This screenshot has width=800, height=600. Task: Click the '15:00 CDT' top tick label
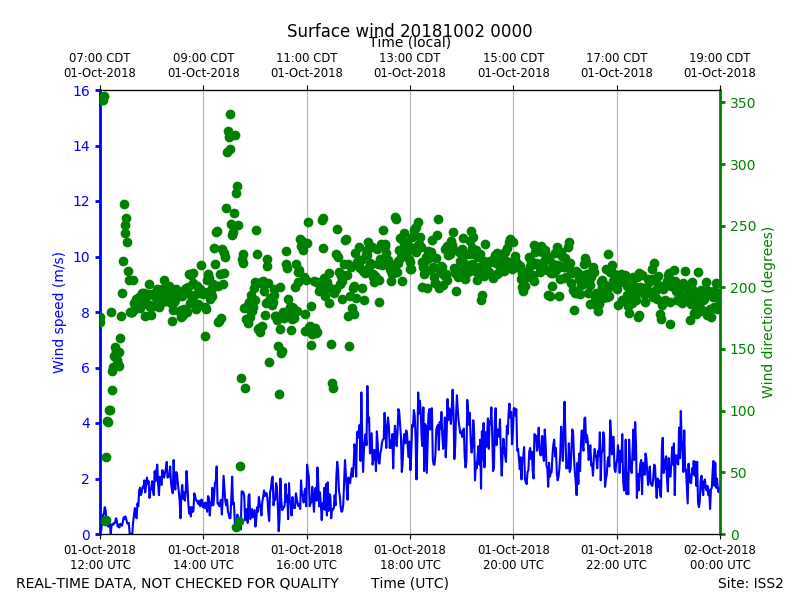coord(514,58)
